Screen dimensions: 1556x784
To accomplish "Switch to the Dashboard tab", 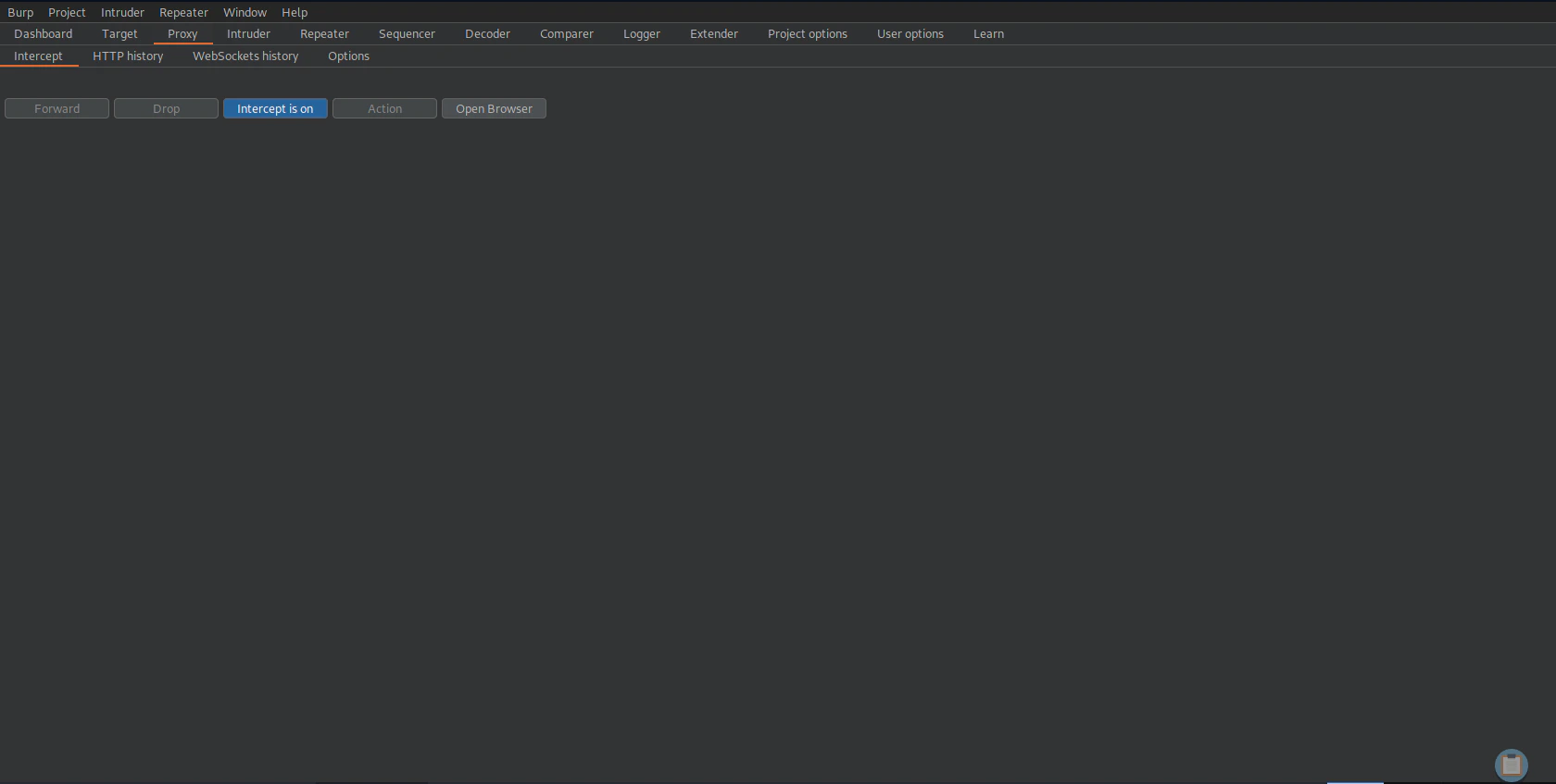I will click(43, 33).
